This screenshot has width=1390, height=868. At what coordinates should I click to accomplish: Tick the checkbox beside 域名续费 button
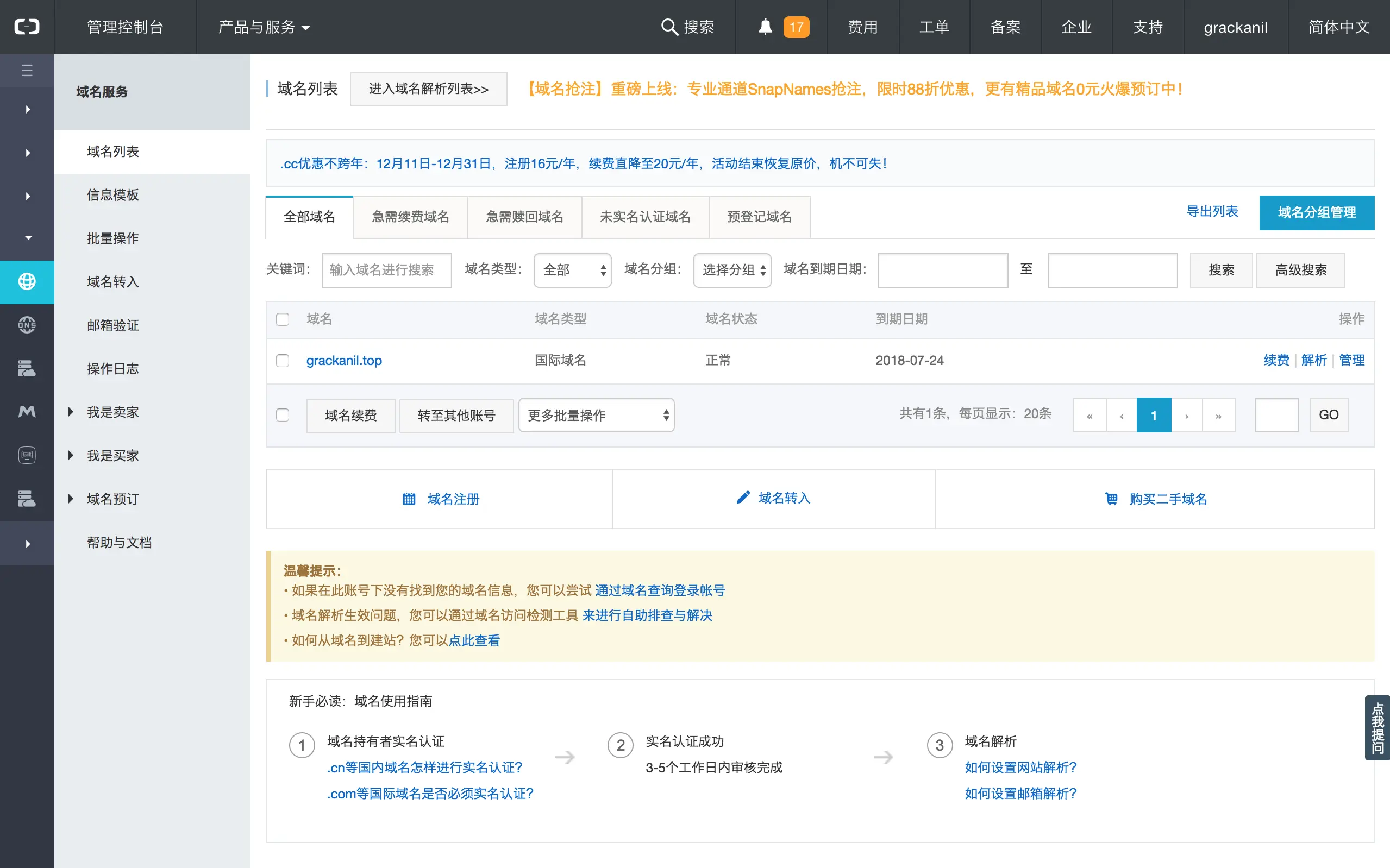coord(283,415)
